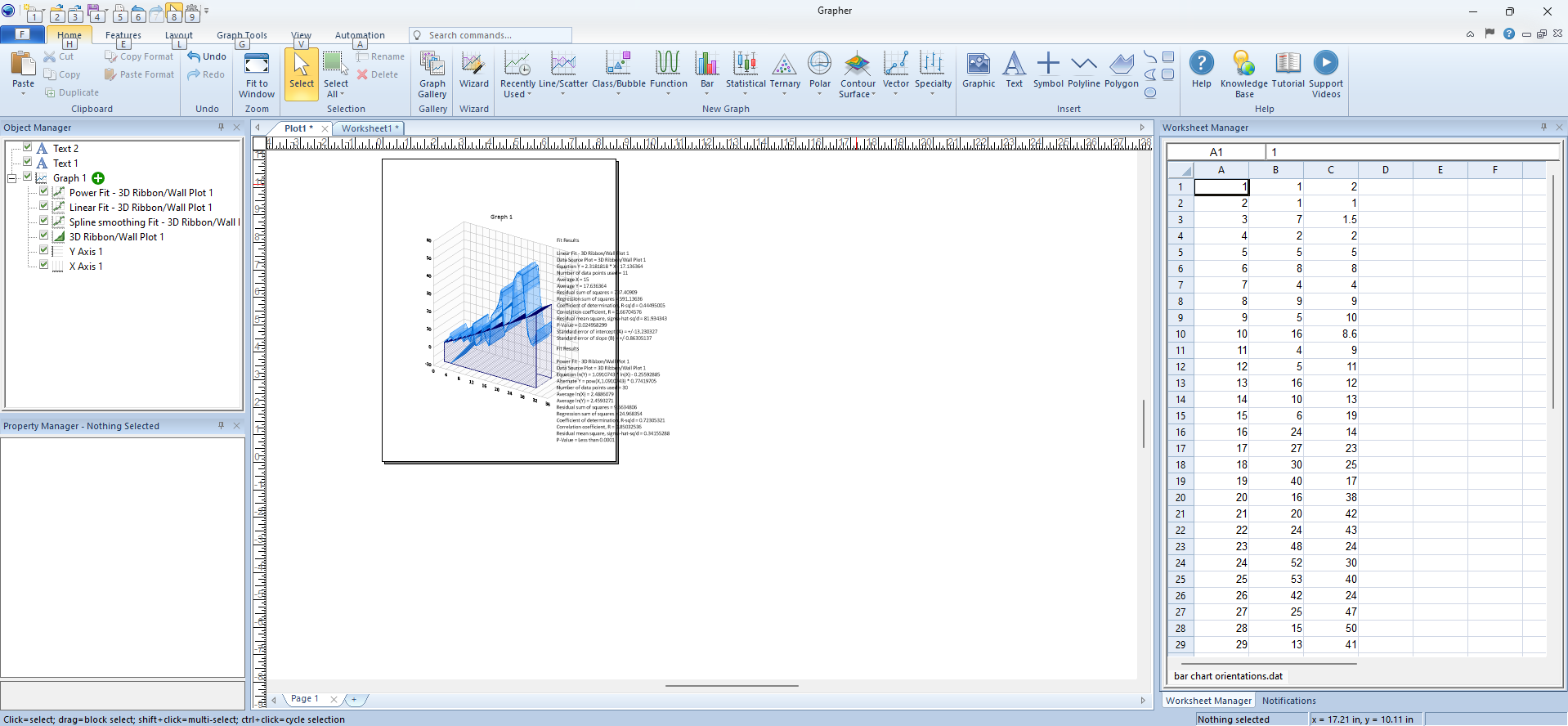
Task: Toggle visibility checkbox for Text 2
Action: click(x=28, y=148)
